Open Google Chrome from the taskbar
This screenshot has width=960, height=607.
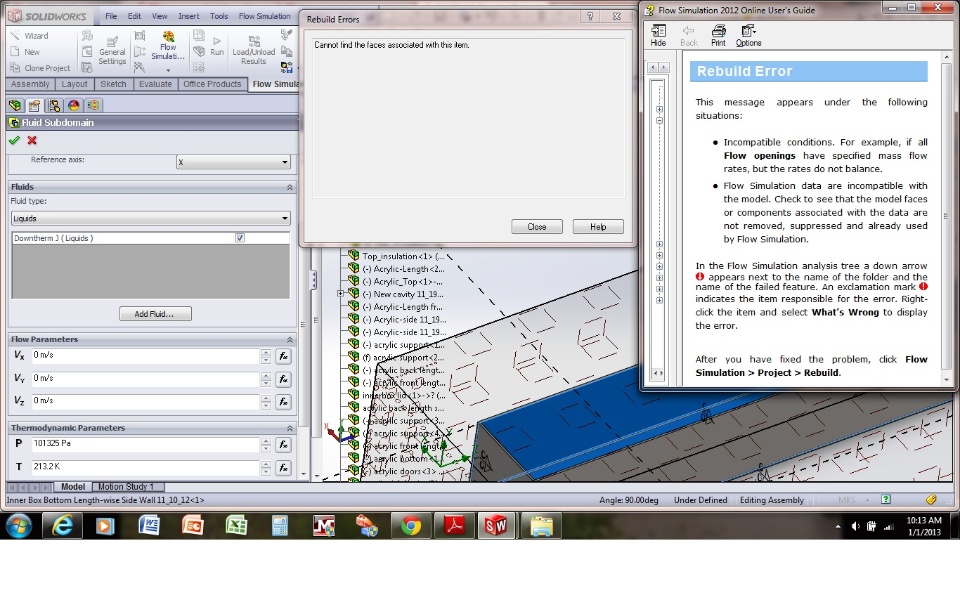coord(411,526)
